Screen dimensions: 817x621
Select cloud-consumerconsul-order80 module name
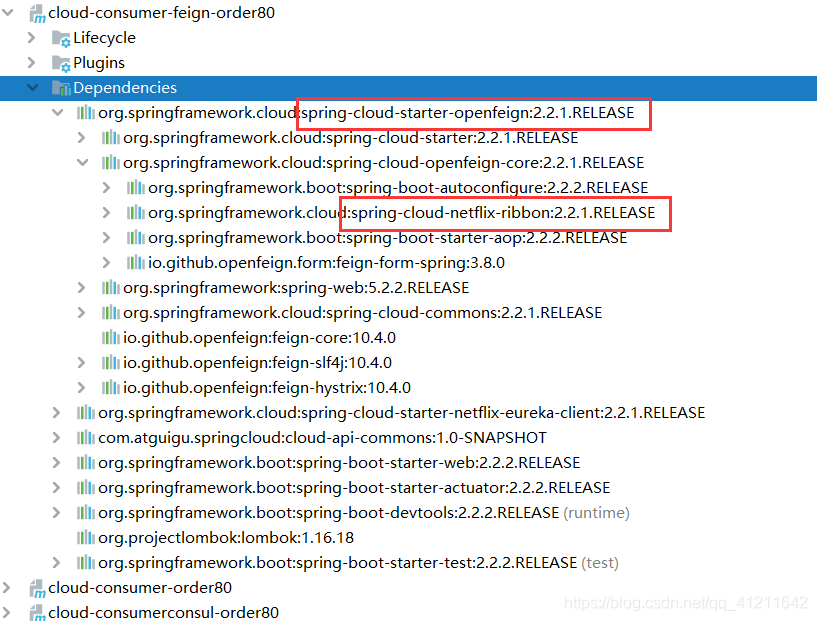click(x=163, y=613)
